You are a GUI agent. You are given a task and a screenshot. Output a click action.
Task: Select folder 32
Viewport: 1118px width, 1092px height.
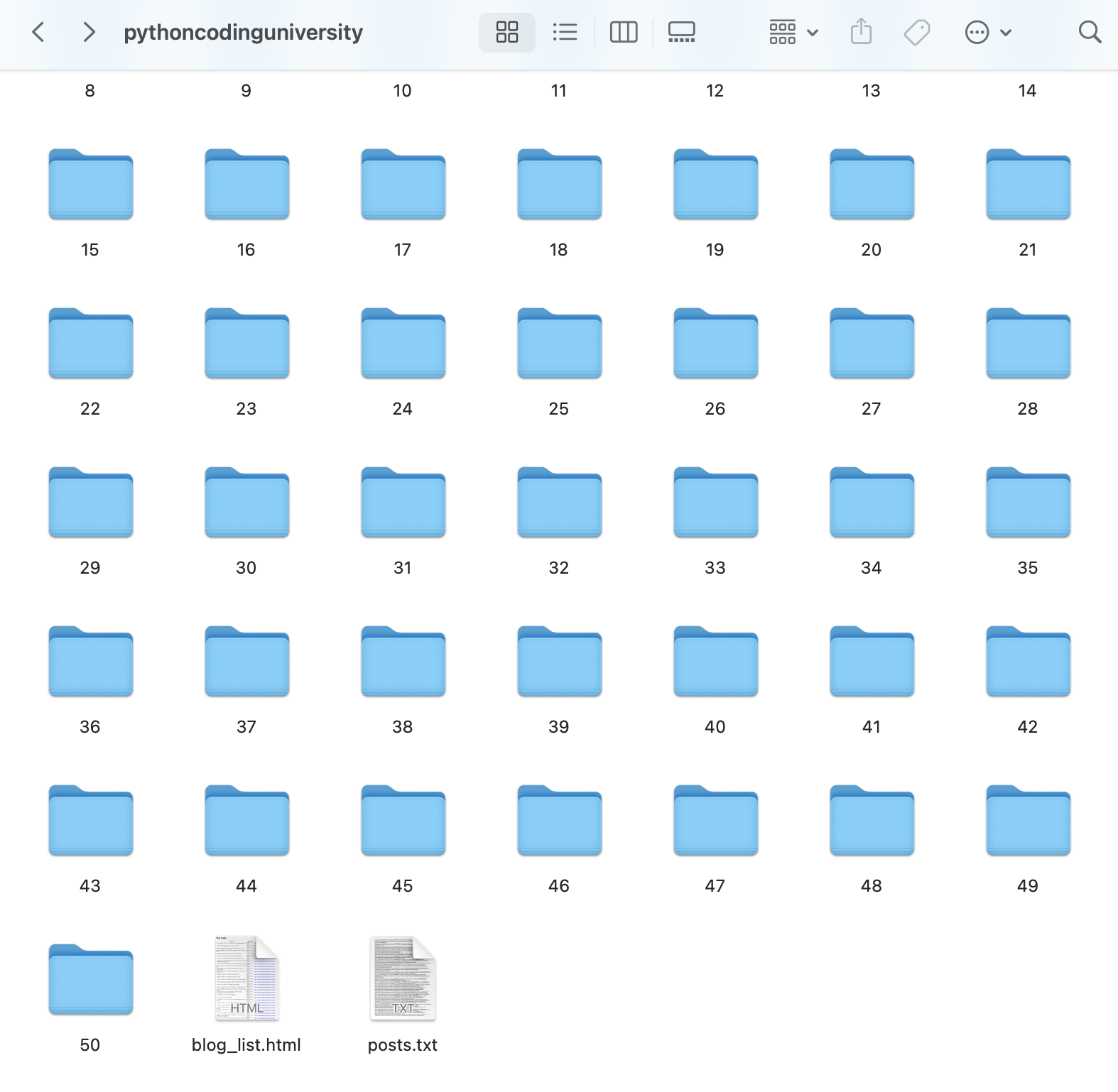tap(560, 502)
